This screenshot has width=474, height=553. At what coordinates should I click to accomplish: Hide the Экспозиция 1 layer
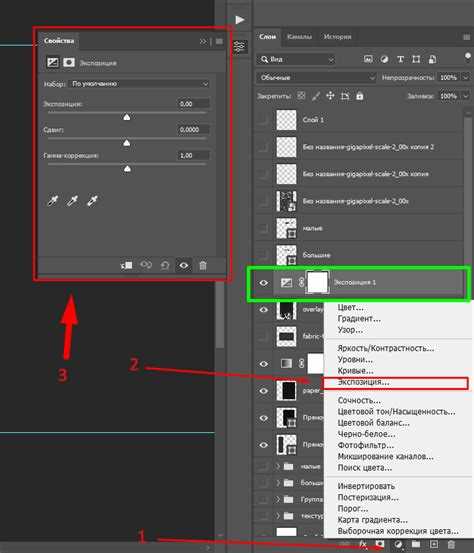263,283
